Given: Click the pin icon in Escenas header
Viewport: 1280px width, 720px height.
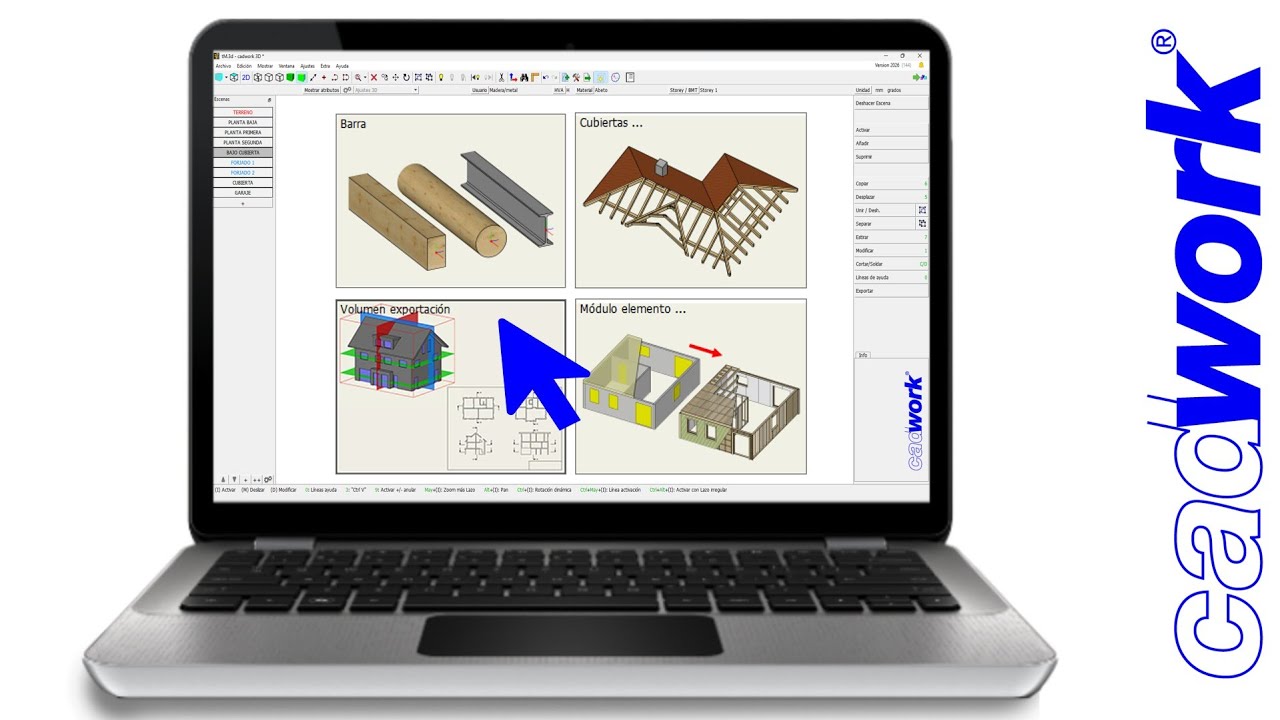Looking at the screenshot, I should [x=270, y=100].
